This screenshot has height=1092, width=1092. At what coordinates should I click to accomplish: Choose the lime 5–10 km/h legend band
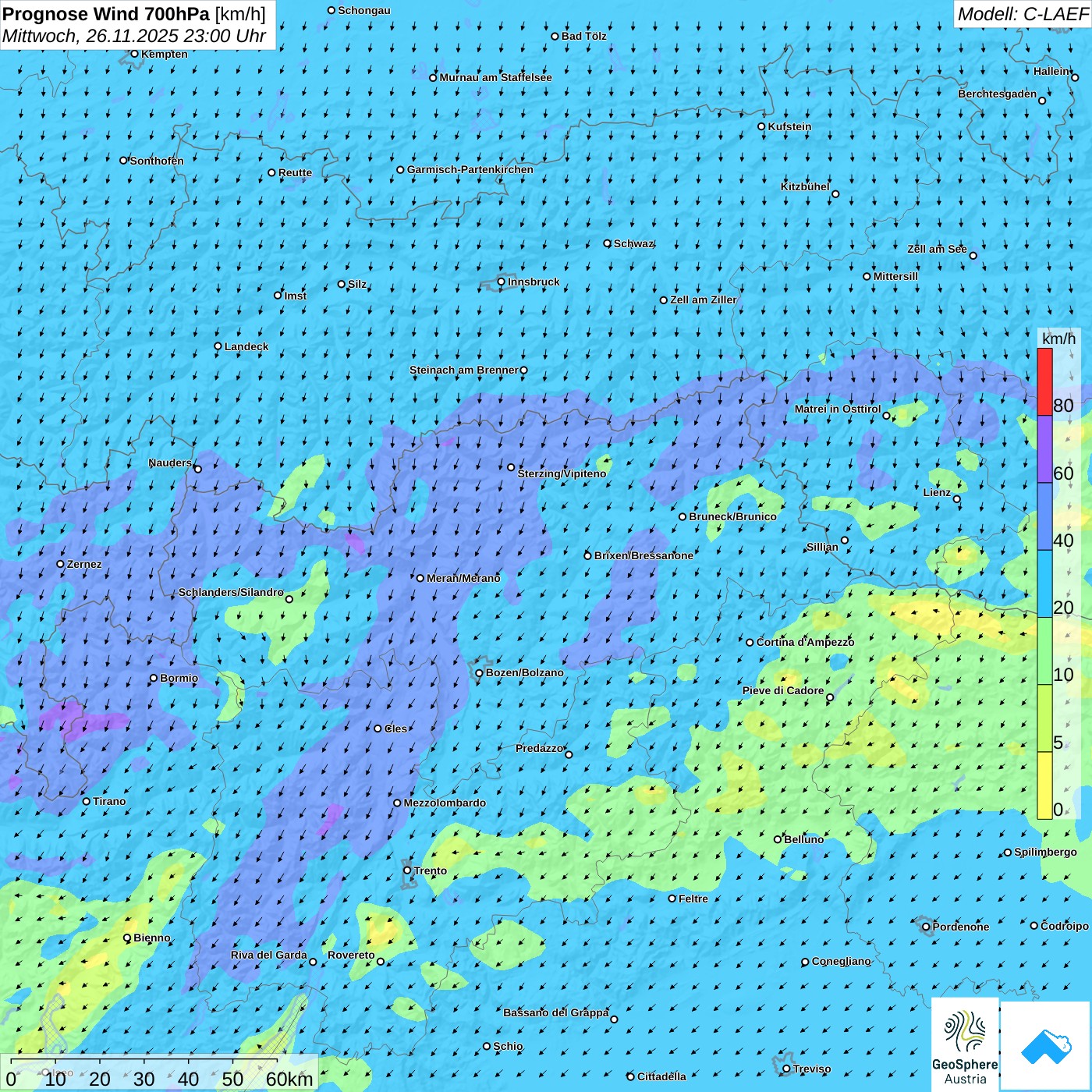click(1044, 718)
